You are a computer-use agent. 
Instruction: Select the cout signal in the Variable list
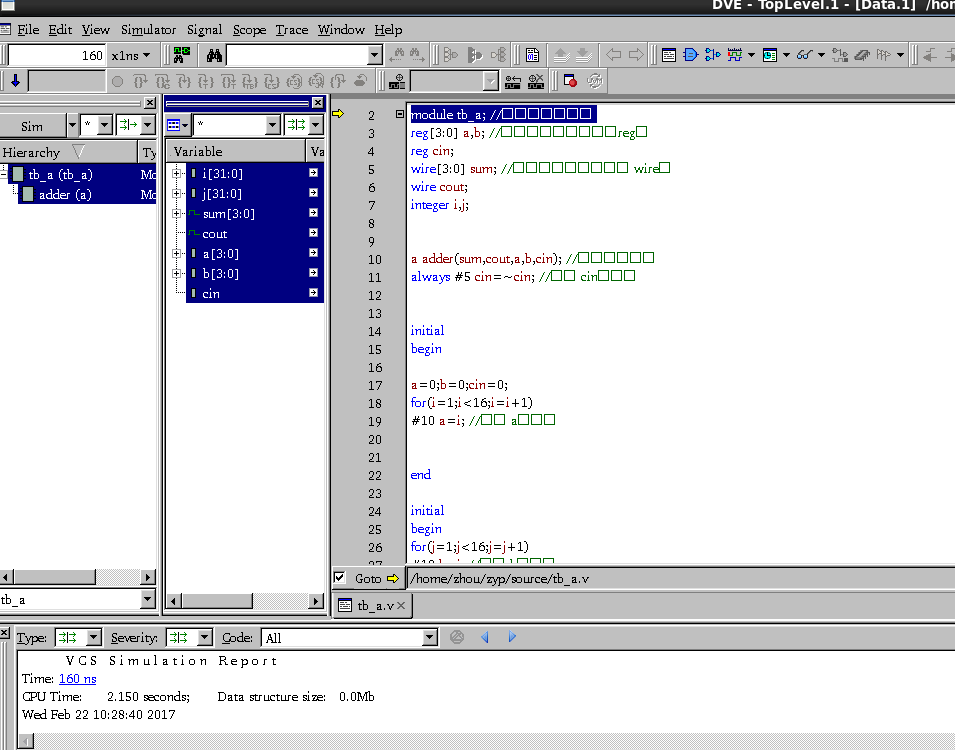click(214, 234)
